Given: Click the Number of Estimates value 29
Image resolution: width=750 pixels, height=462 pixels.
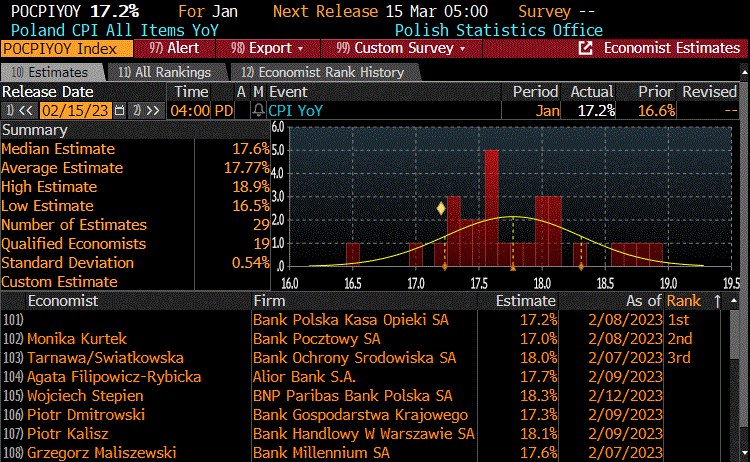Looking at the screenshot, I should (x=262, y=225).
